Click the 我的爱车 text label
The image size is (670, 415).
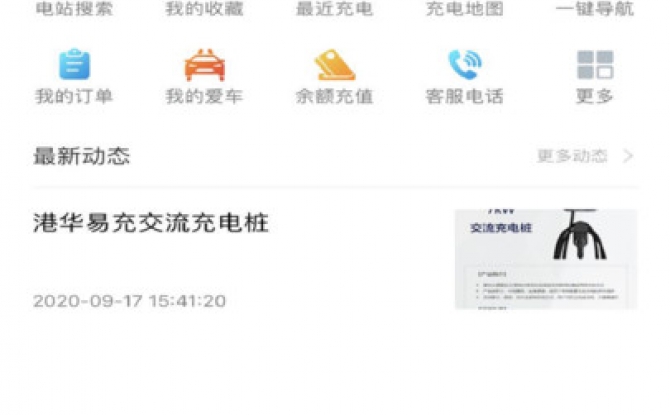205,96
